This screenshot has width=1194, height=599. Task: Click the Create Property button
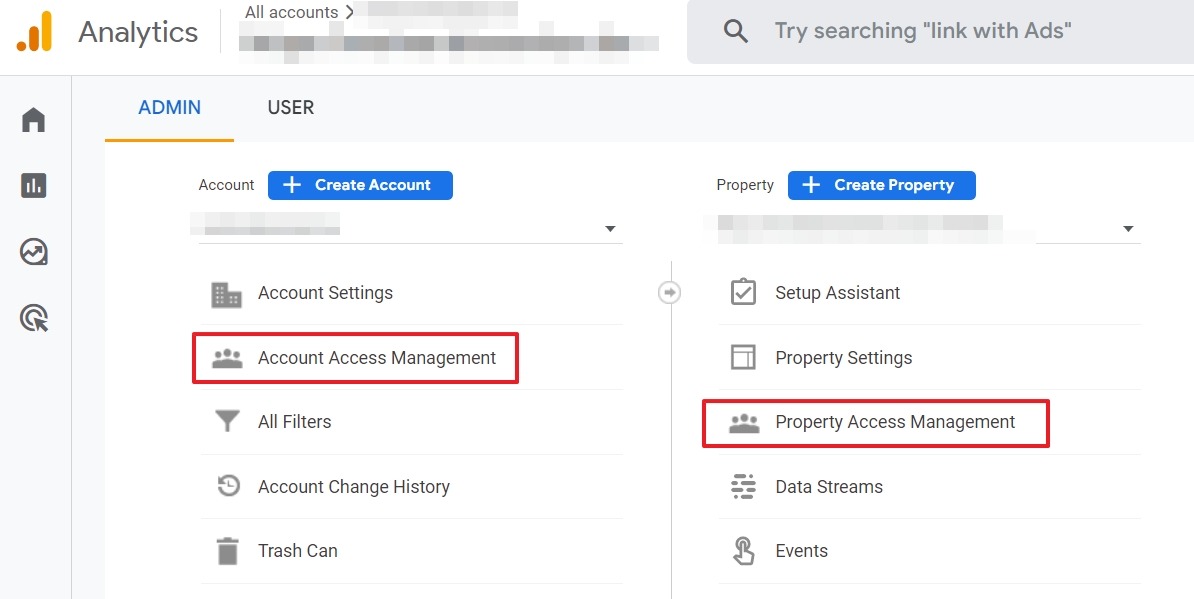tap(881, 185)
